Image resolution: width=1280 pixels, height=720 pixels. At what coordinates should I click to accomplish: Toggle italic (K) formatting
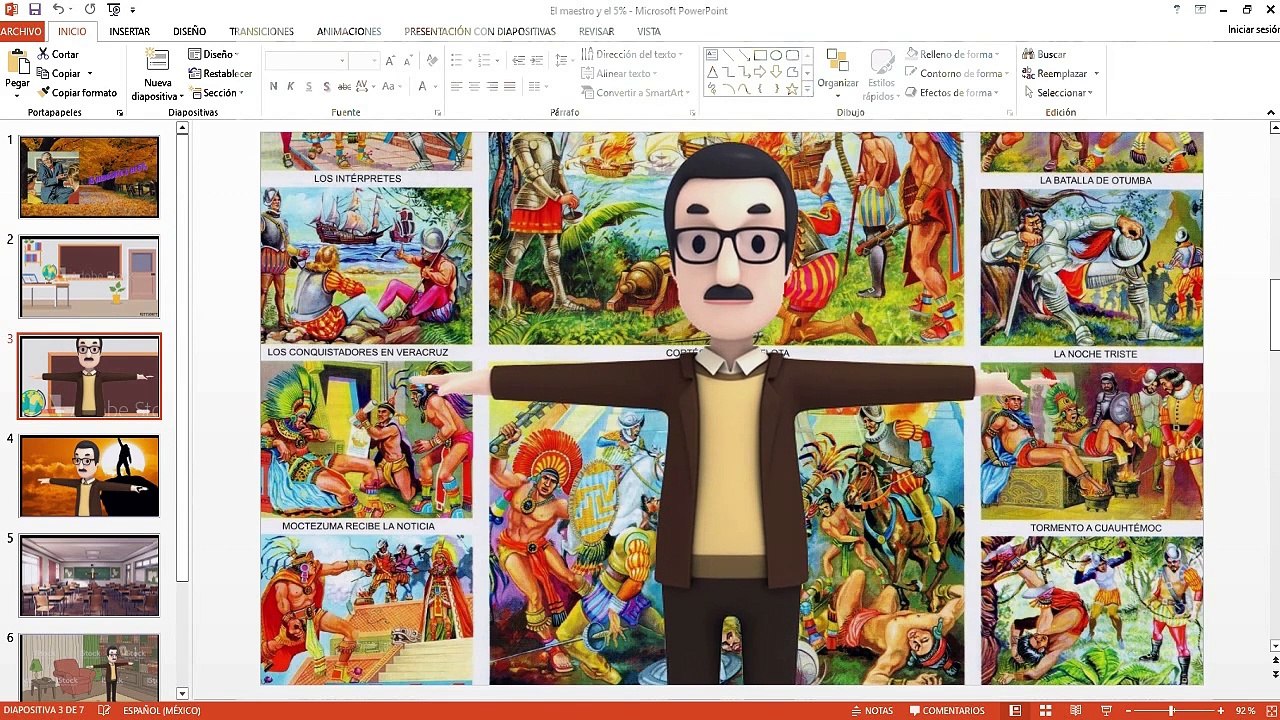click(x=291, y=86)
